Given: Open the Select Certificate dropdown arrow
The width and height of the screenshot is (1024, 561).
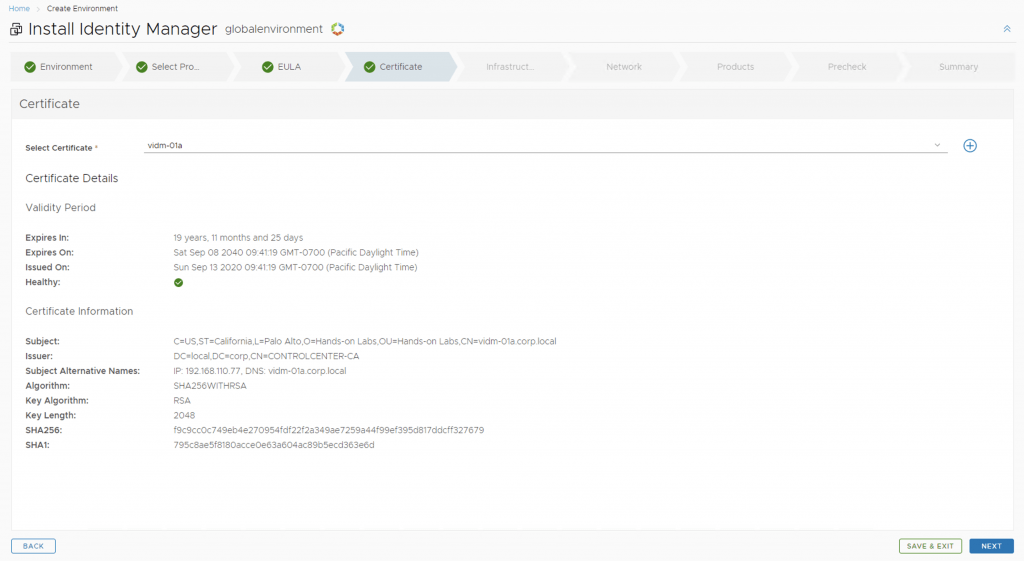Looking at the screenshot, I should point(937,145).
